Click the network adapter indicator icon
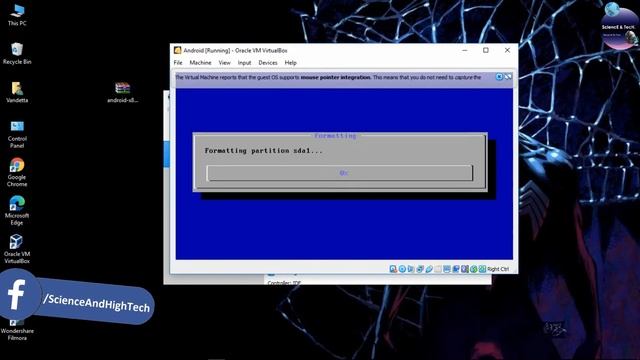640x360 pixels. click(x=420, y=269)
